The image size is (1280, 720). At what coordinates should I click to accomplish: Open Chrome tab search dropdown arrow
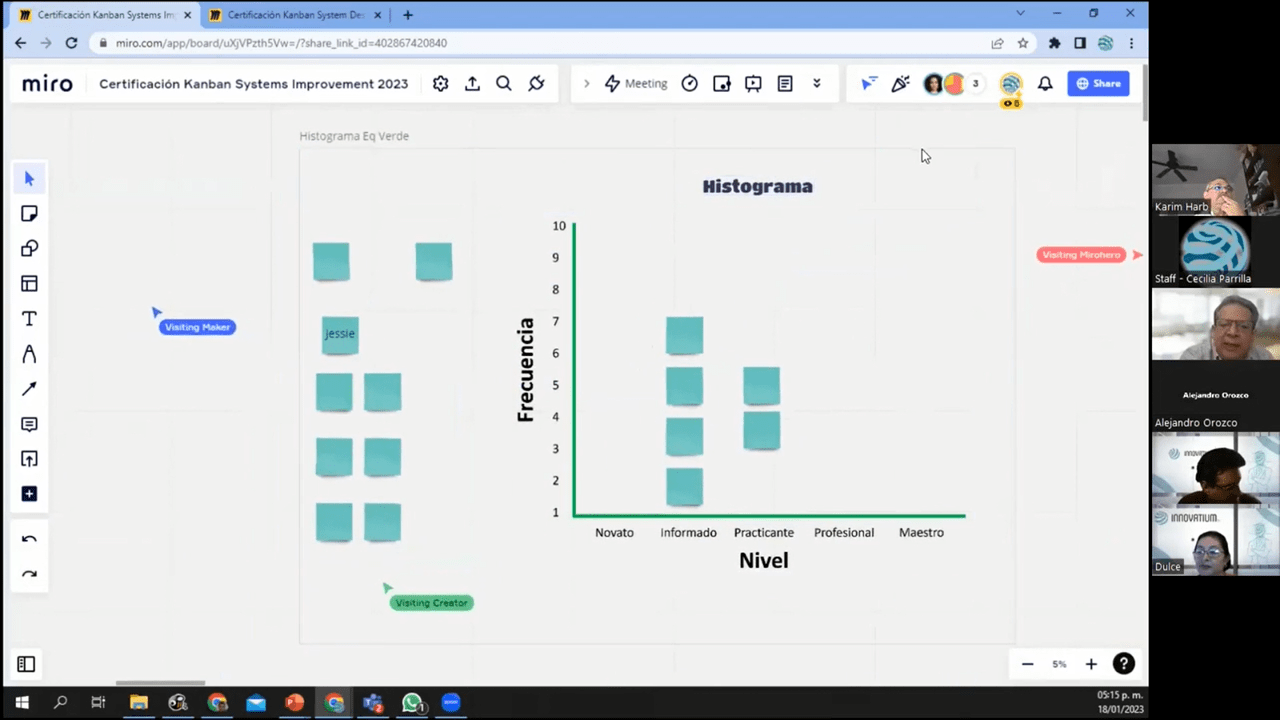click(x=1020, y=14)
